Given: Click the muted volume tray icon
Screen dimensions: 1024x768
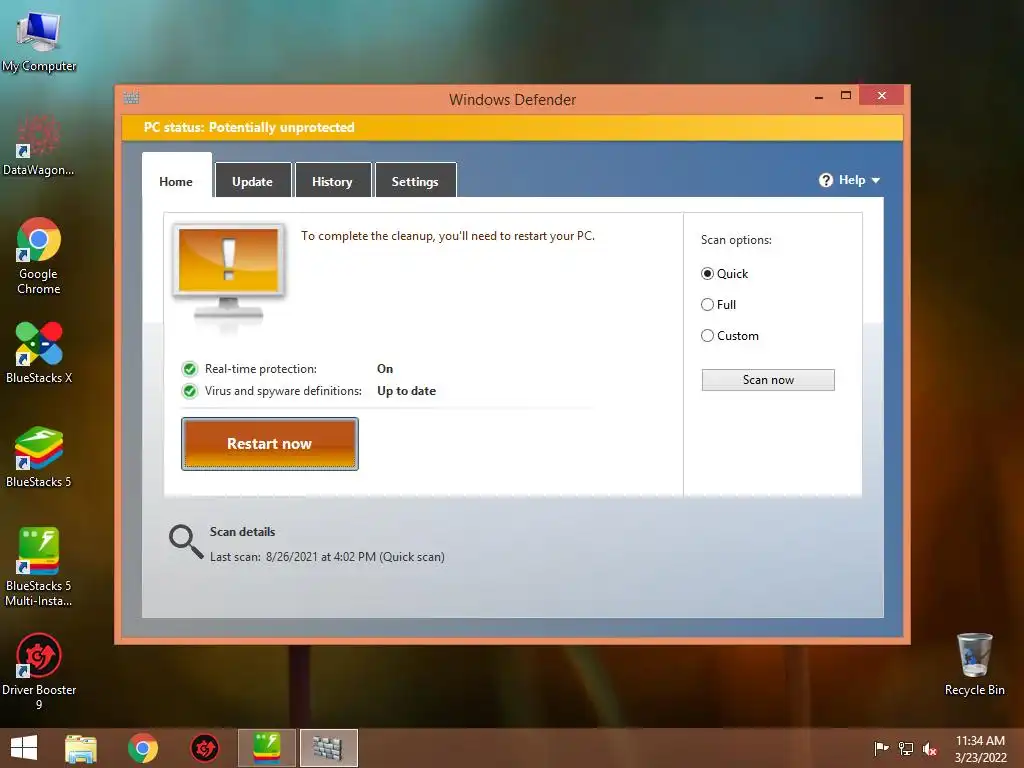Looking at the screenshot, I should [x=930, y=749].
